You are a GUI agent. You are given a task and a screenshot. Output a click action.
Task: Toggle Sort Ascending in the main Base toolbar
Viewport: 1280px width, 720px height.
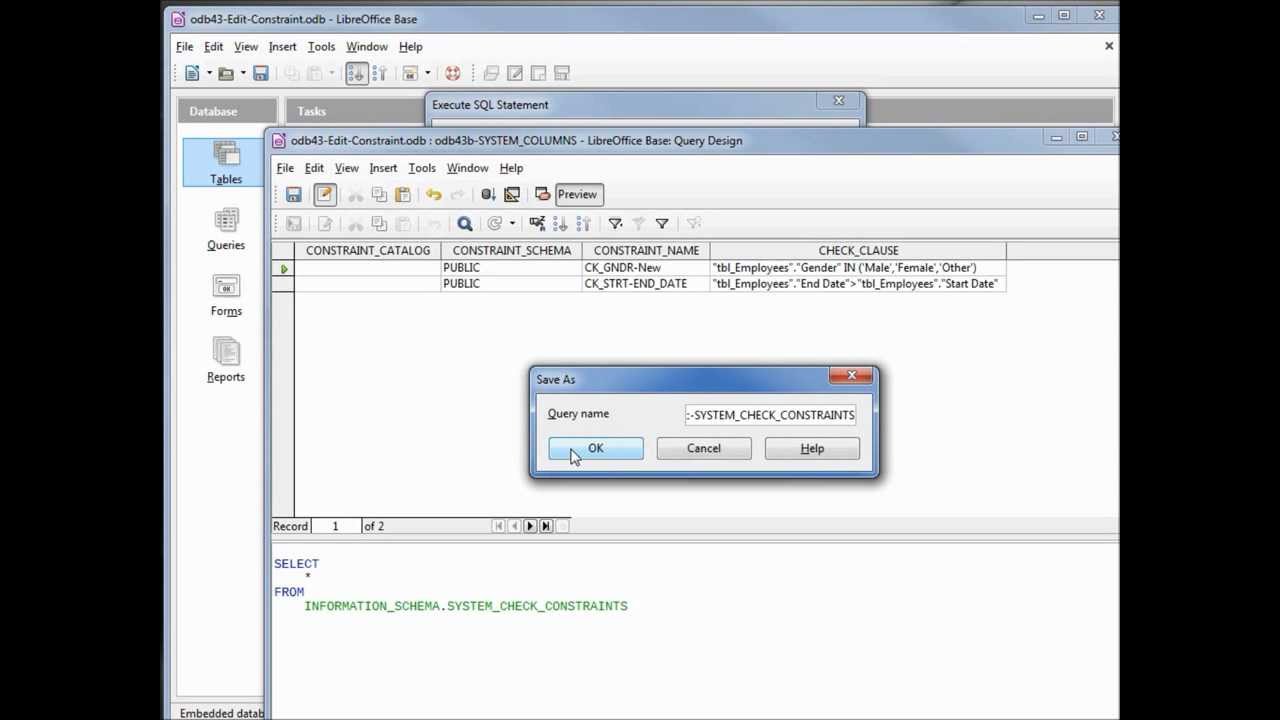[x=357, y=73]
